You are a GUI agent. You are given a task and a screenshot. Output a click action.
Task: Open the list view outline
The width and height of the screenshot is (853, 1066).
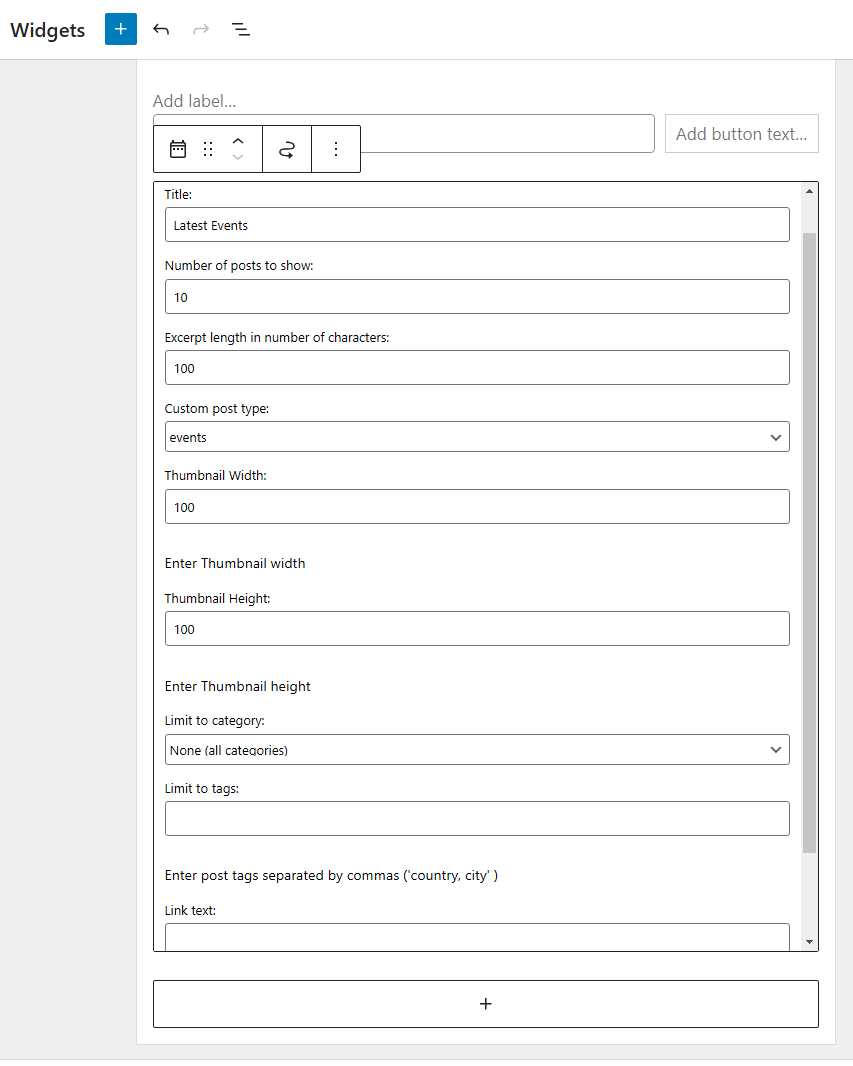[x=241, y=29]
